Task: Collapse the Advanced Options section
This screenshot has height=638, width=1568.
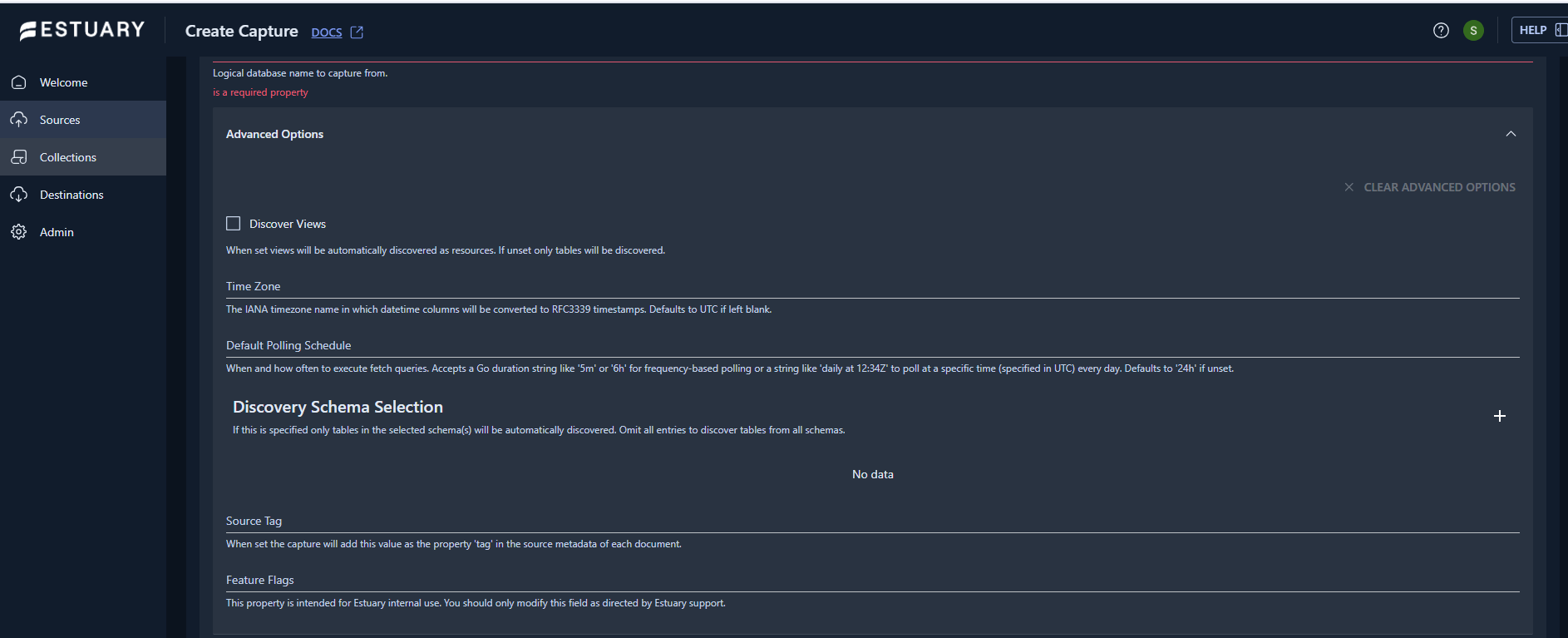Action: 1511,134
